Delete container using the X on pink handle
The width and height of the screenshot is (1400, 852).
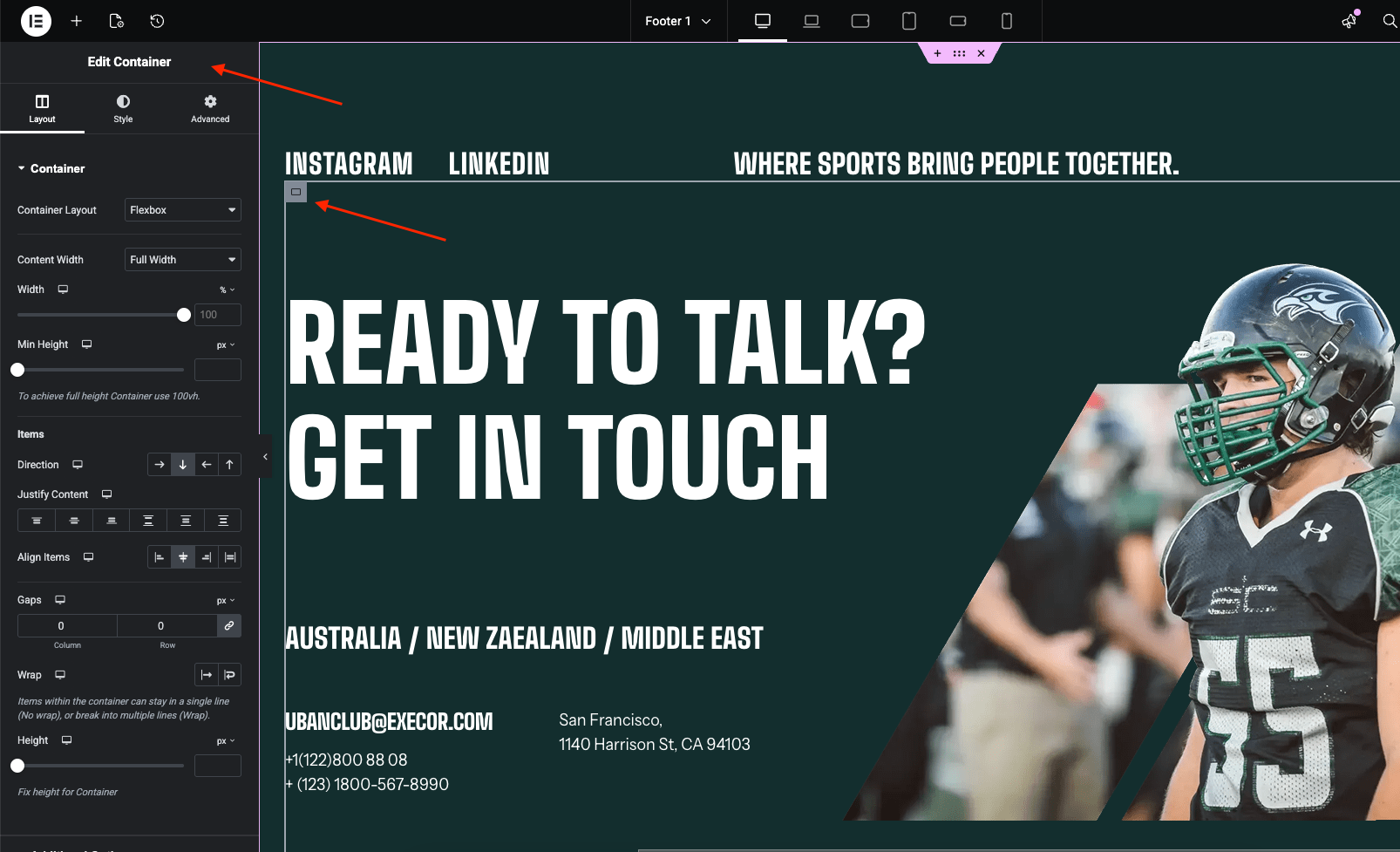coord(981,53)
